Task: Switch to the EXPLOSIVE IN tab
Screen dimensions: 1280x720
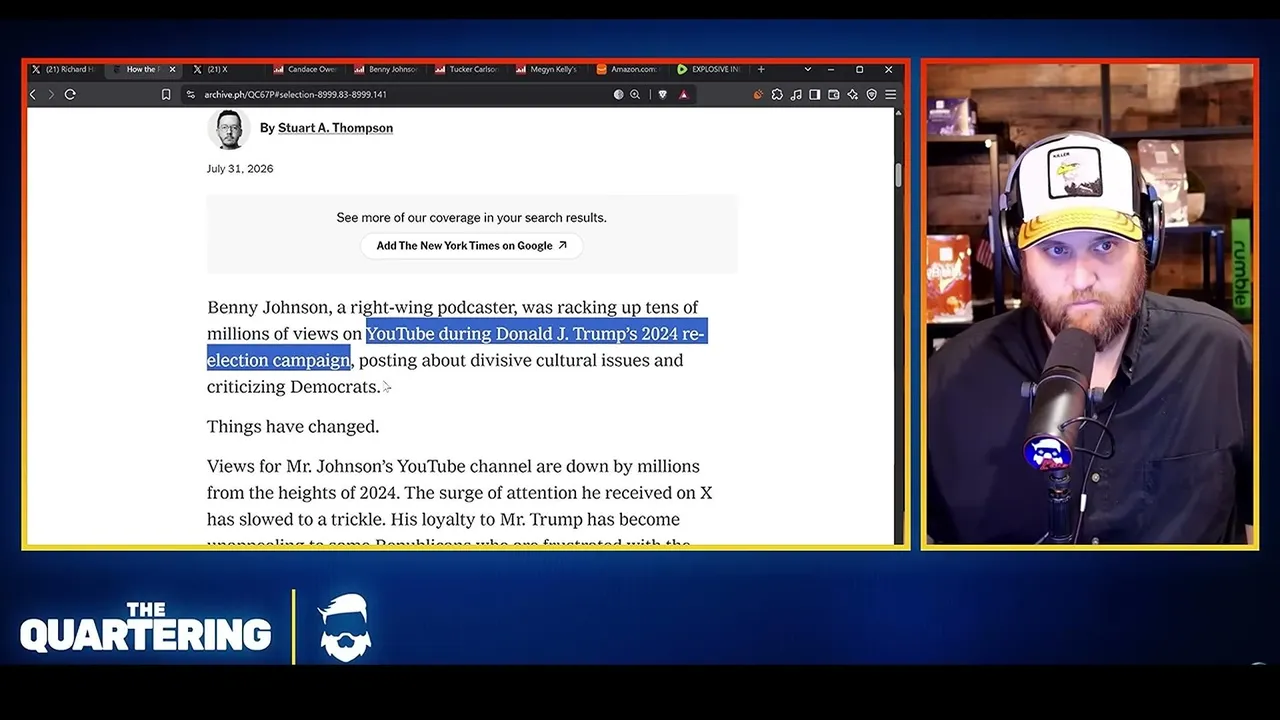Action: click(x=709, y=69)
